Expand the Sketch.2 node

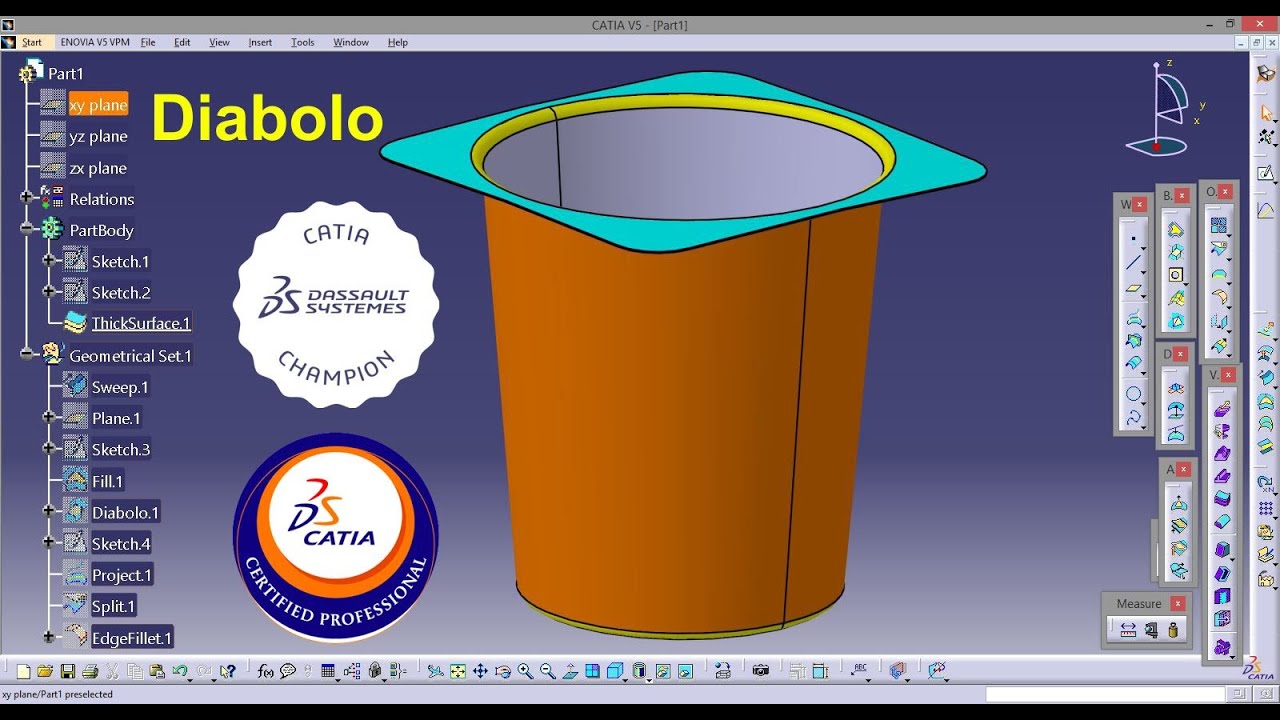[48, 292]
